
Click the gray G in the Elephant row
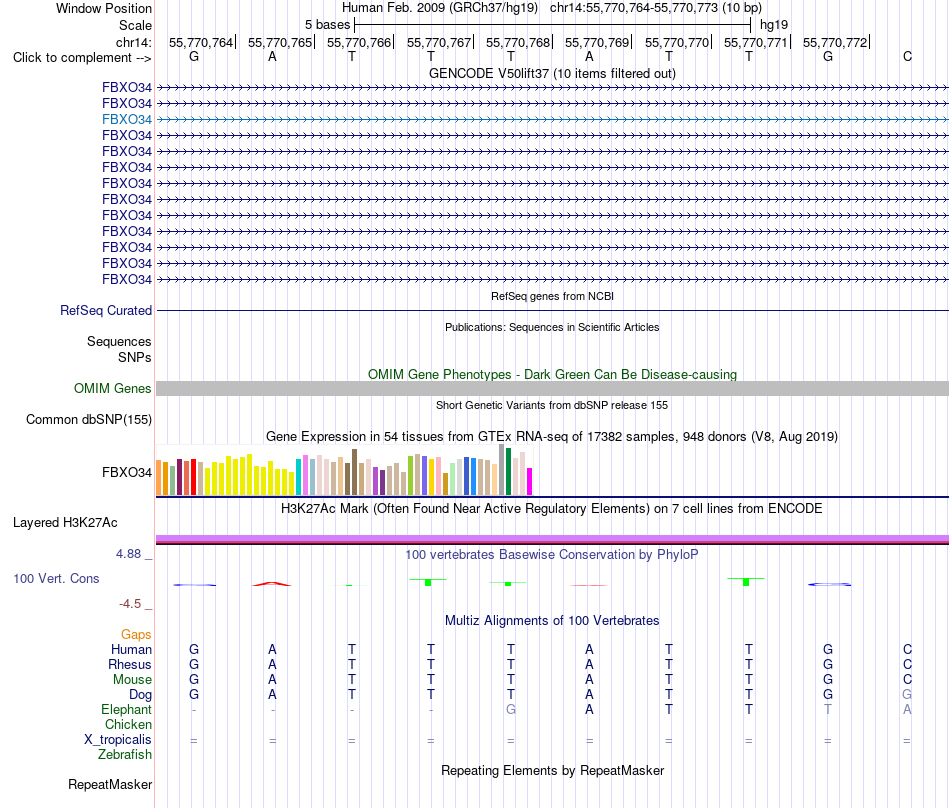pos(511,709)
